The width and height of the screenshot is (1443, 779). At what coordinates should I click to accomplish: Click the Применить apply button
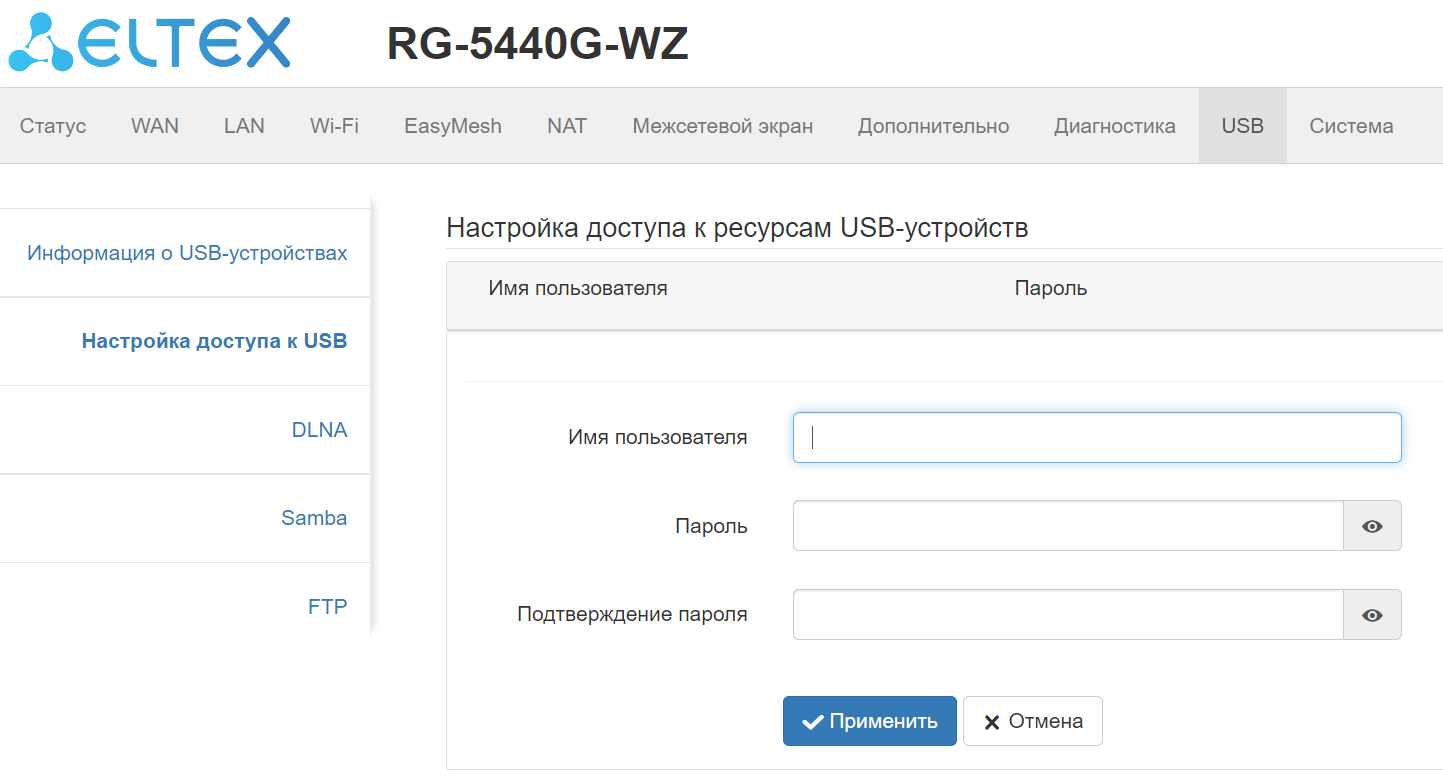tap(869, 721)
